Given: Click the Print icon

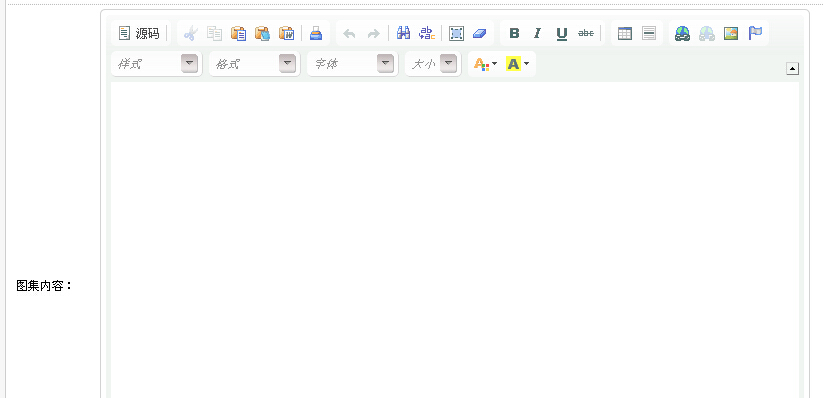Looking at the screenshot, I should pos(316,34).
